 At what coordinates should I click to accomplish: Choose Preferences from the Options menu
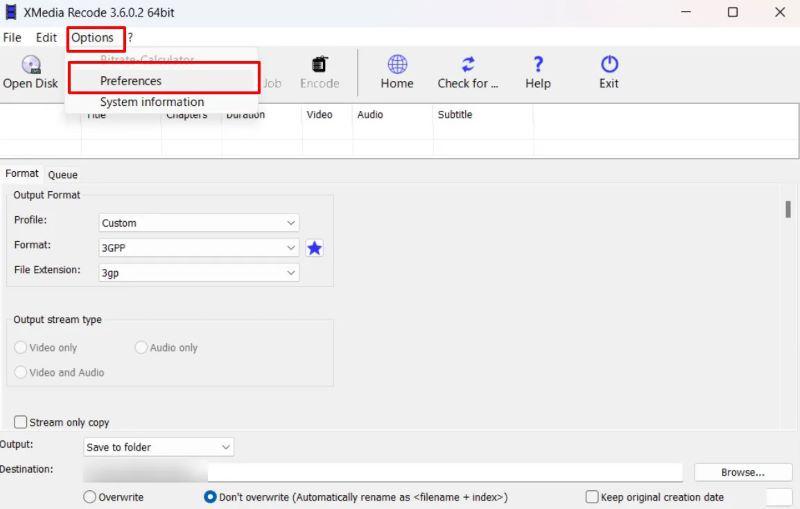tap(130, 81)
